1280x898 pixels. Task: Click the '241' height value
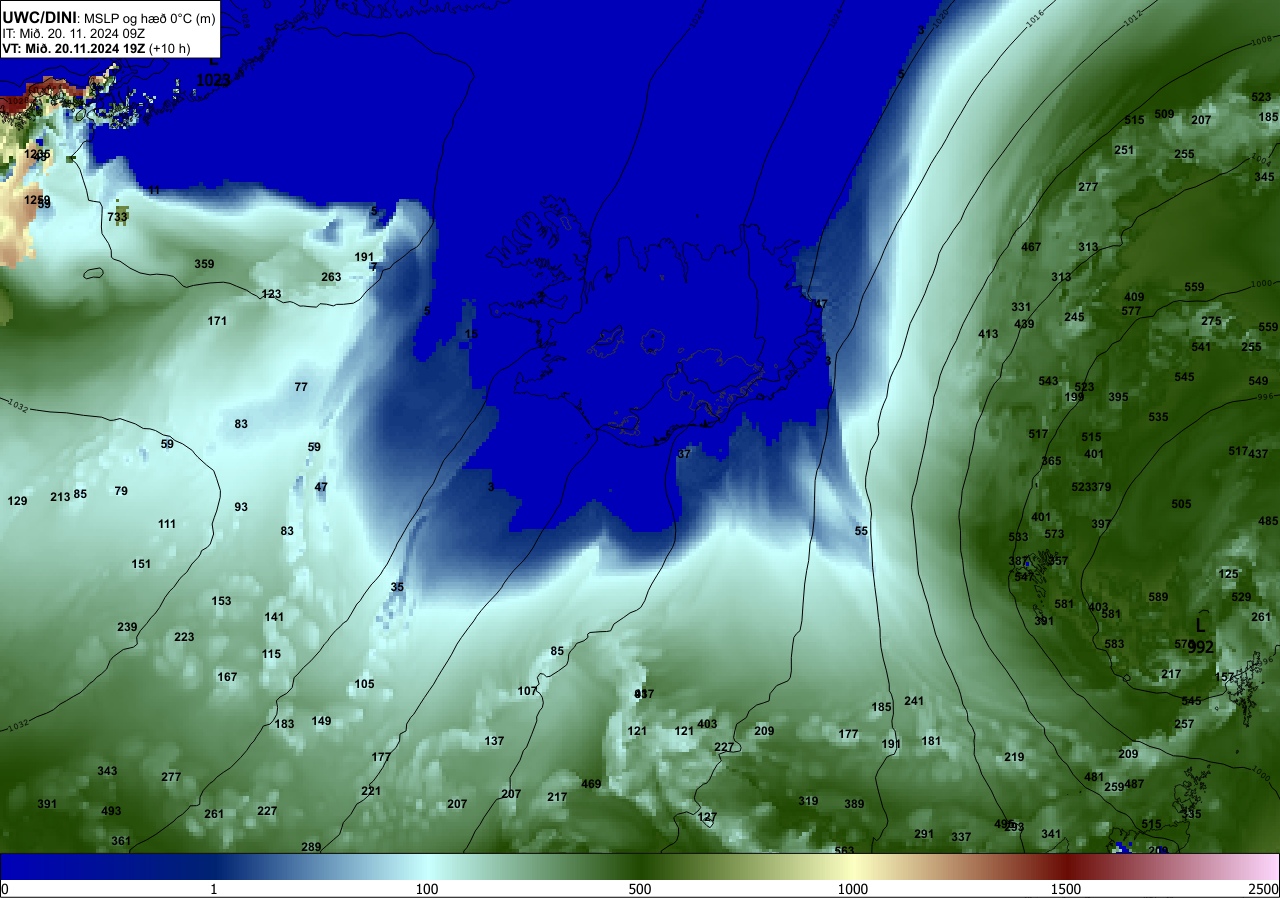click(914, 701)
